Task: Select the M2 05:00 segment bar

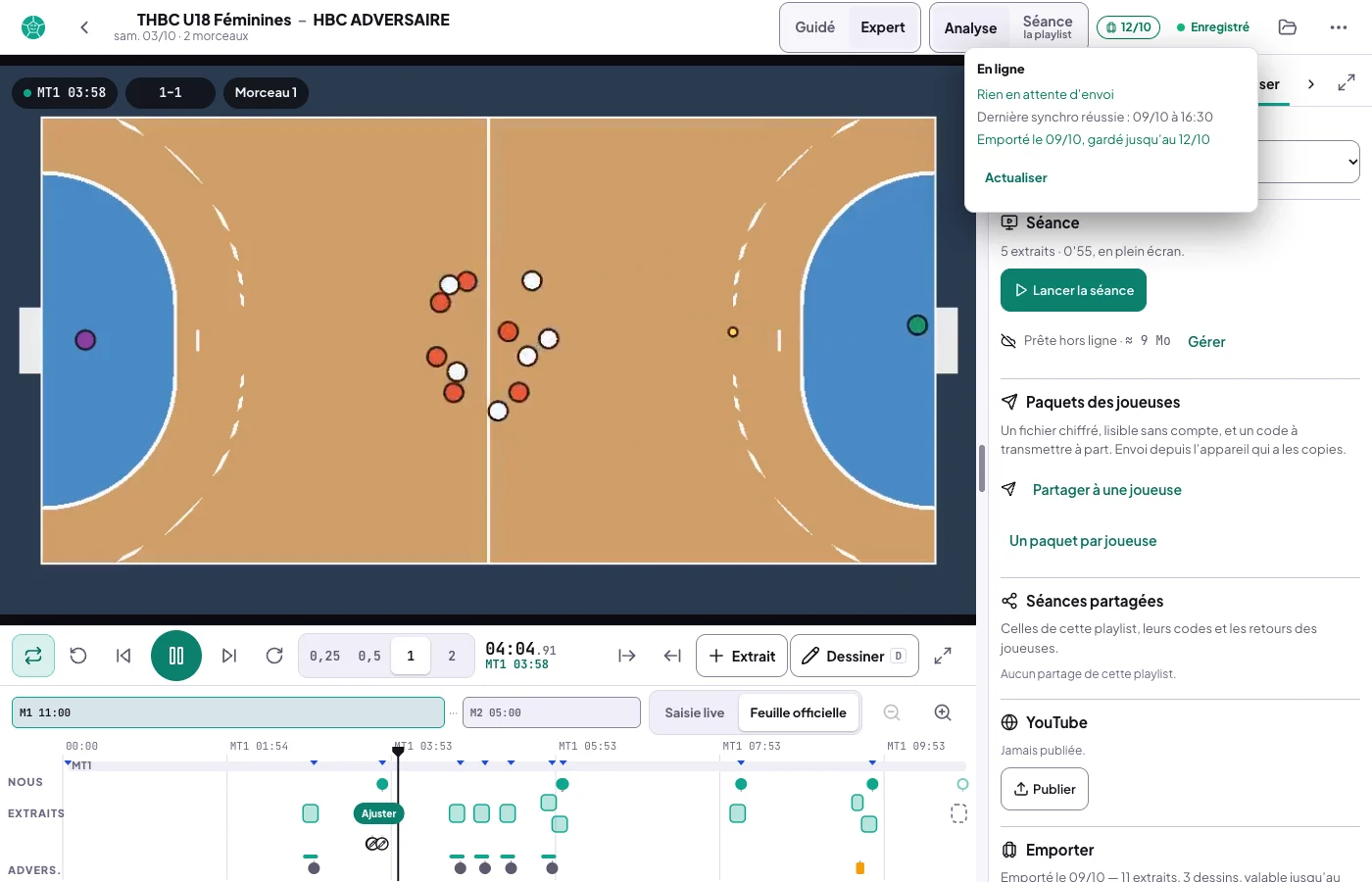Action: tap(552, 712)
